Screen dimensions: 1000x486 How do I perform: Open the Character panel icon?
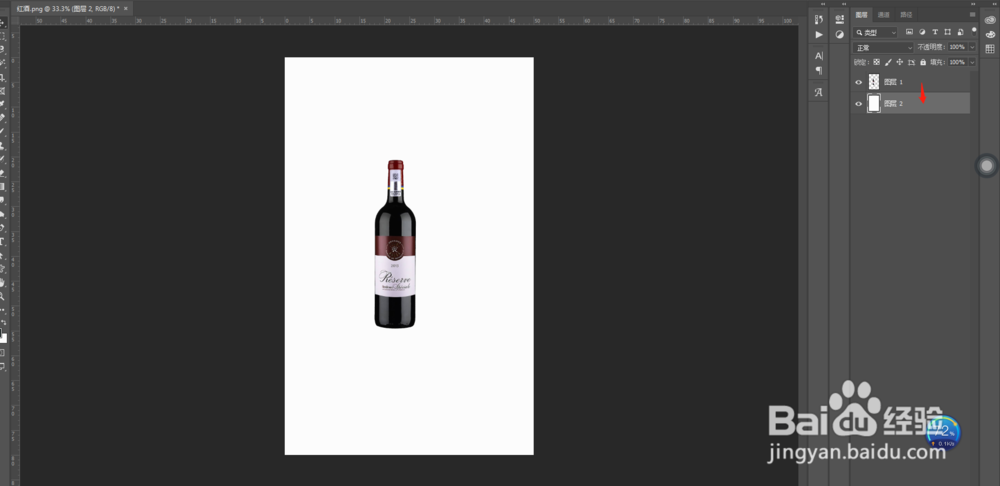819,55
